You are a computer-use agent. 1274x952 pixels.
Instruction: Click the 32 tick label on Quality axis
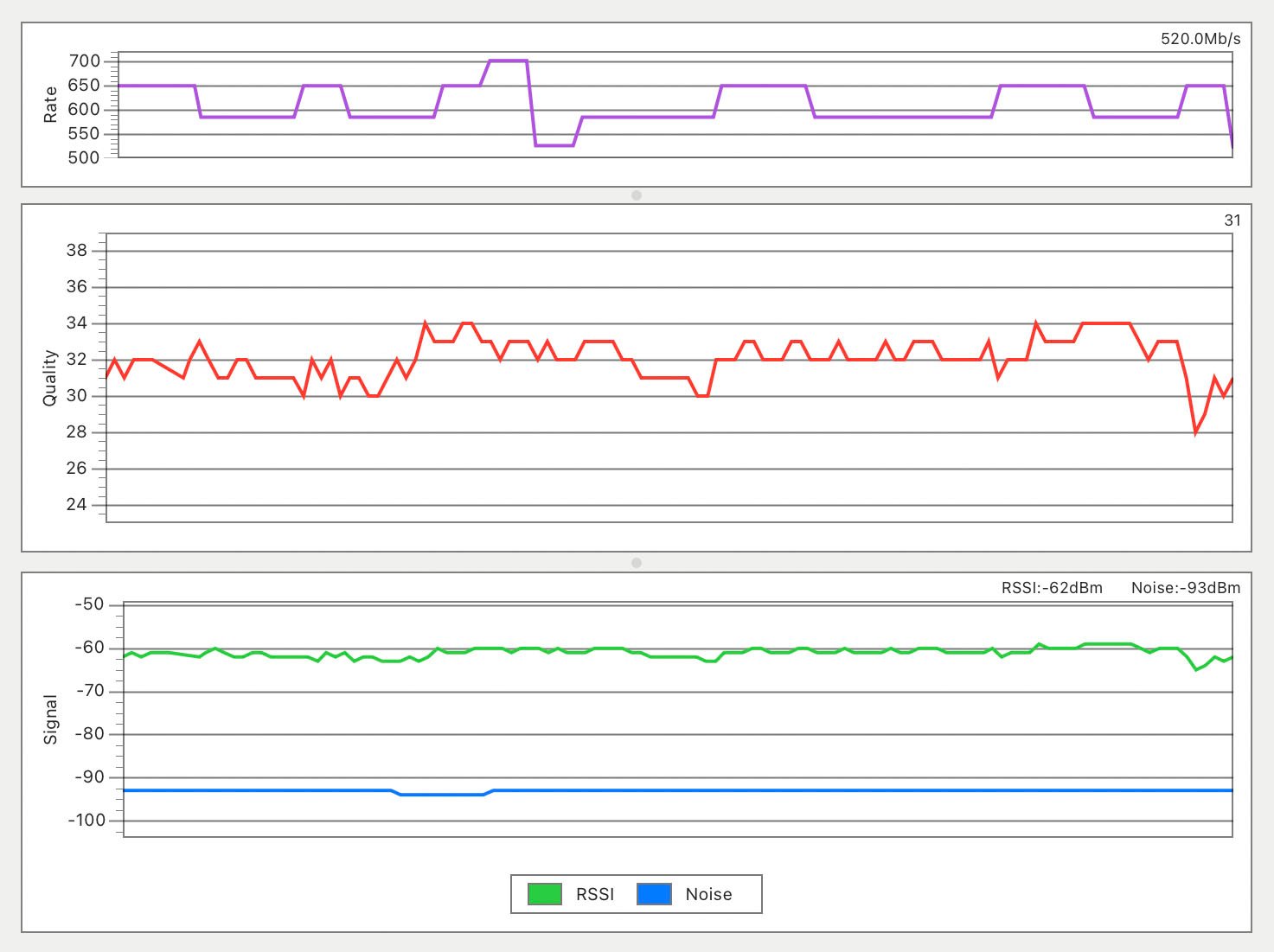(x=77, y=360)
